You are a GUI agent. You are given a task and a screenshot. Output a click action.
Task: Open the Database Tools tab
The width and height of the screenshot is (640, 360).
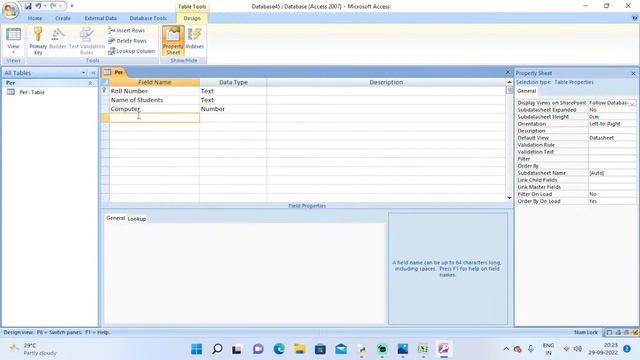coord(148,18)
